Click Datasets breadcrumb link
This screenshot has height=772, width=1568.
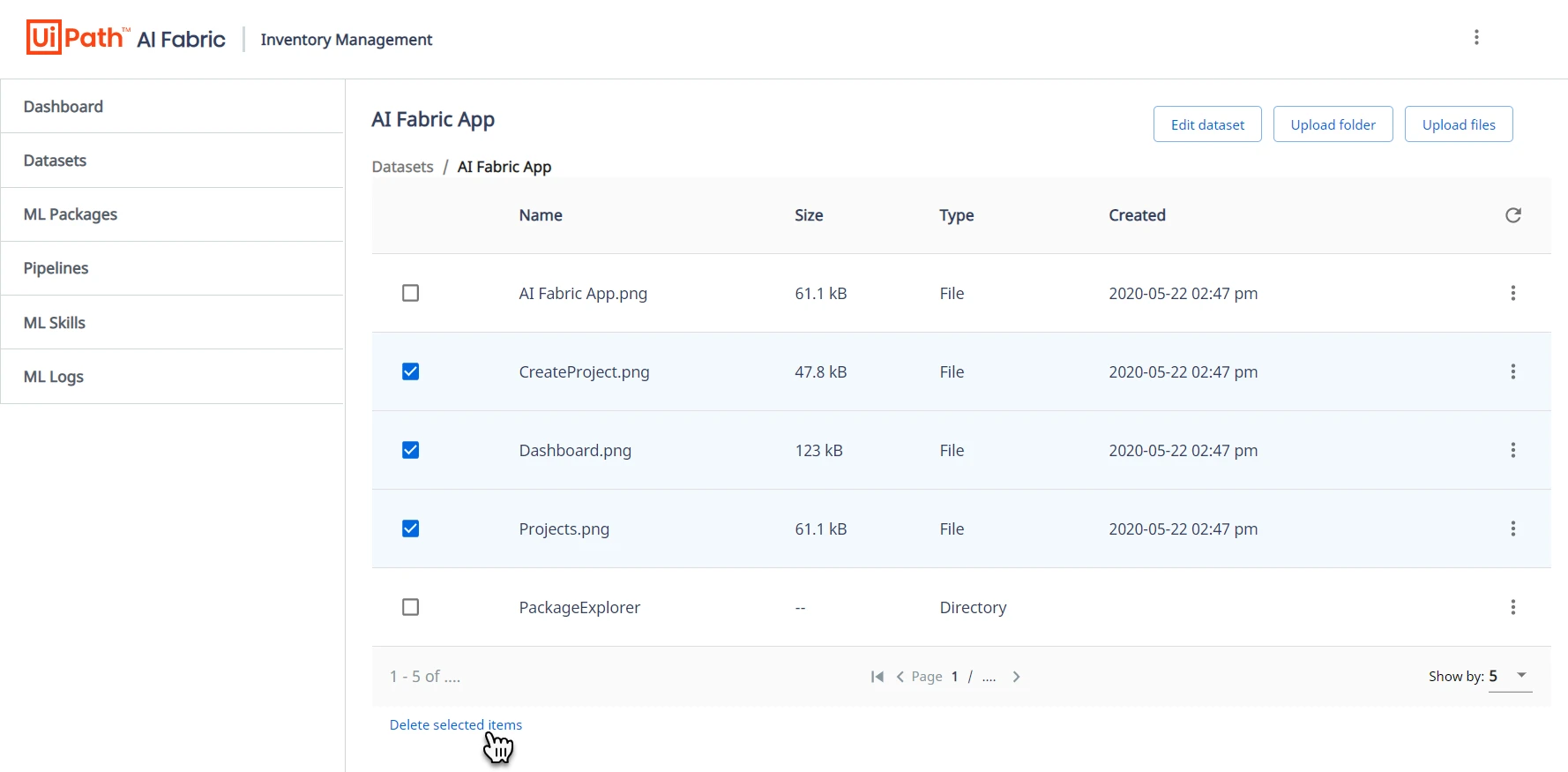(x=403, y=167)
